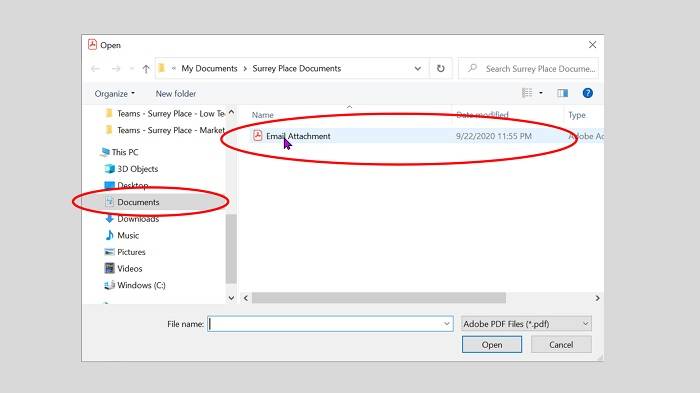Click the recent locations dropdown arrow
This screenshot has height=393, width=700.
(x=131, y=69)
